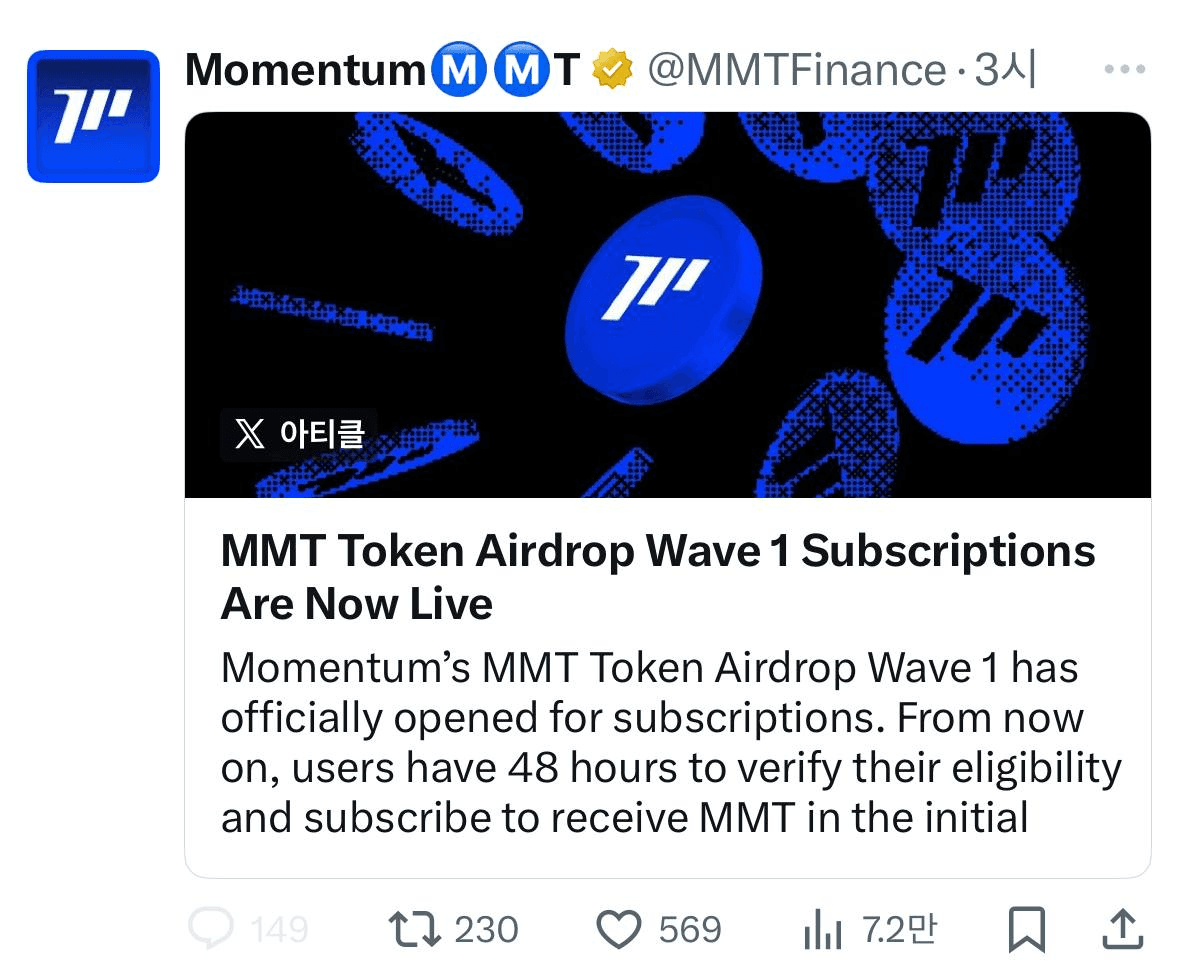Open the Momentum profile avatar
The height and width of the screenshot is (967, 1179).
tap(93, 117)
